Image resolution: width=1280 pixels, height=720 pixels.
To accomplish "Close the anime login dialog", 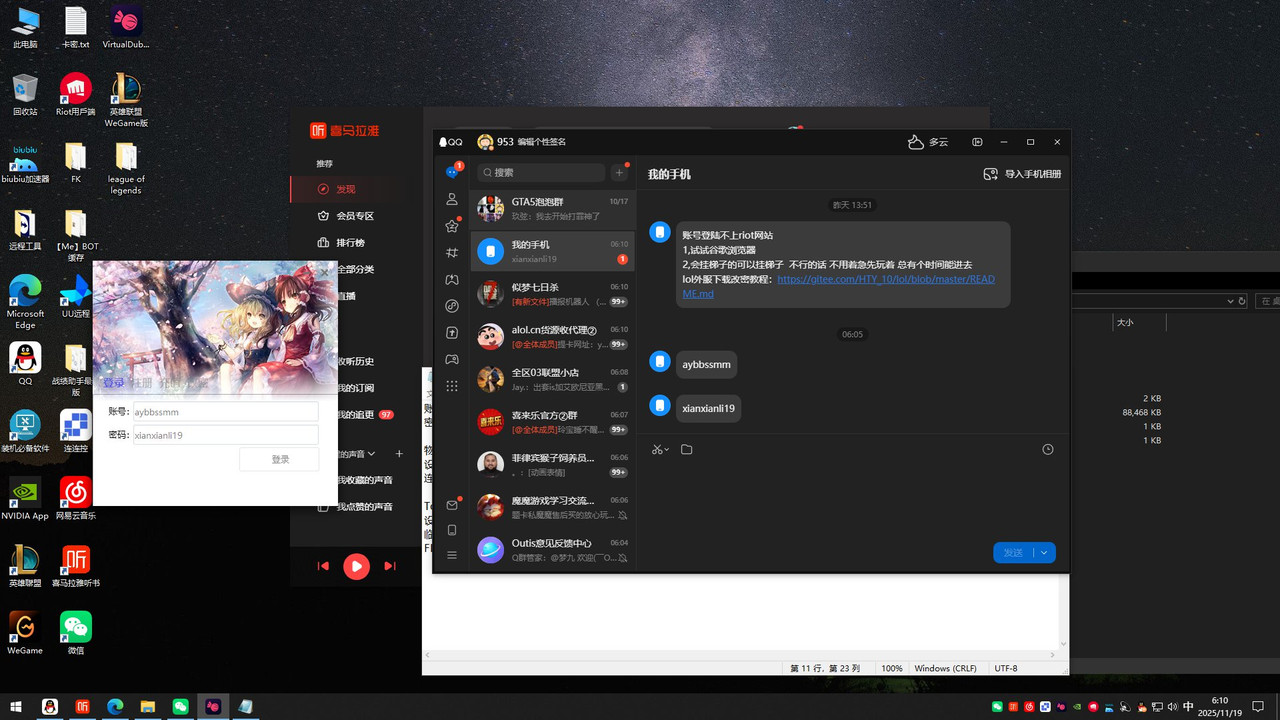I will [x=324, y=271].
